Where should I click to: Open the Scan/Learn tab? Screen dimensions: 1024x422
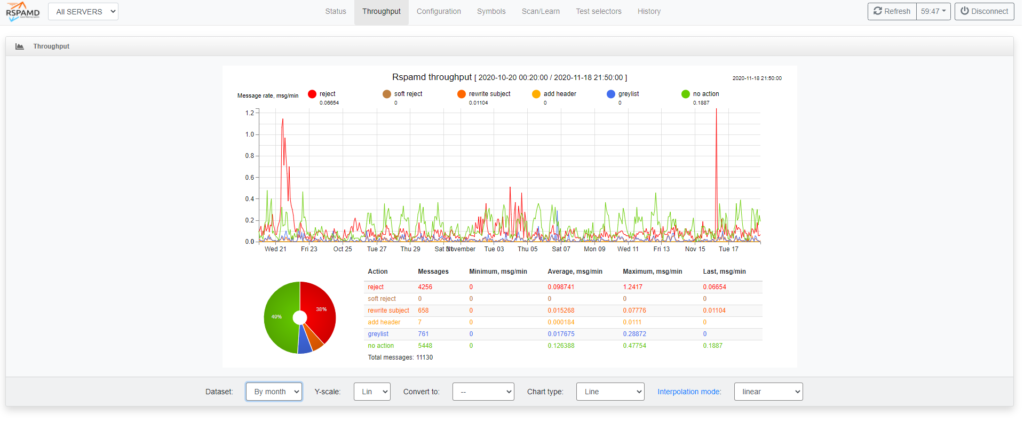541,12
